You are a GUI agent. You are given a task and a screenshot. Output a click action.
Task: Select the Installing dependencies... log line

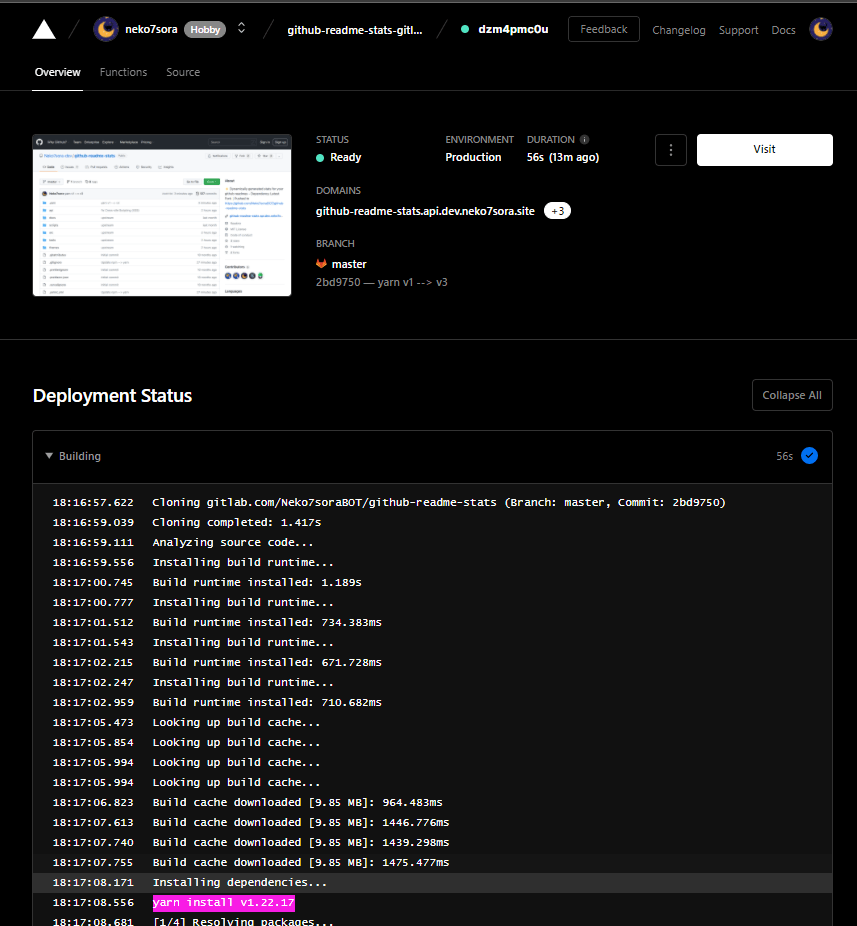pos(432,883)
